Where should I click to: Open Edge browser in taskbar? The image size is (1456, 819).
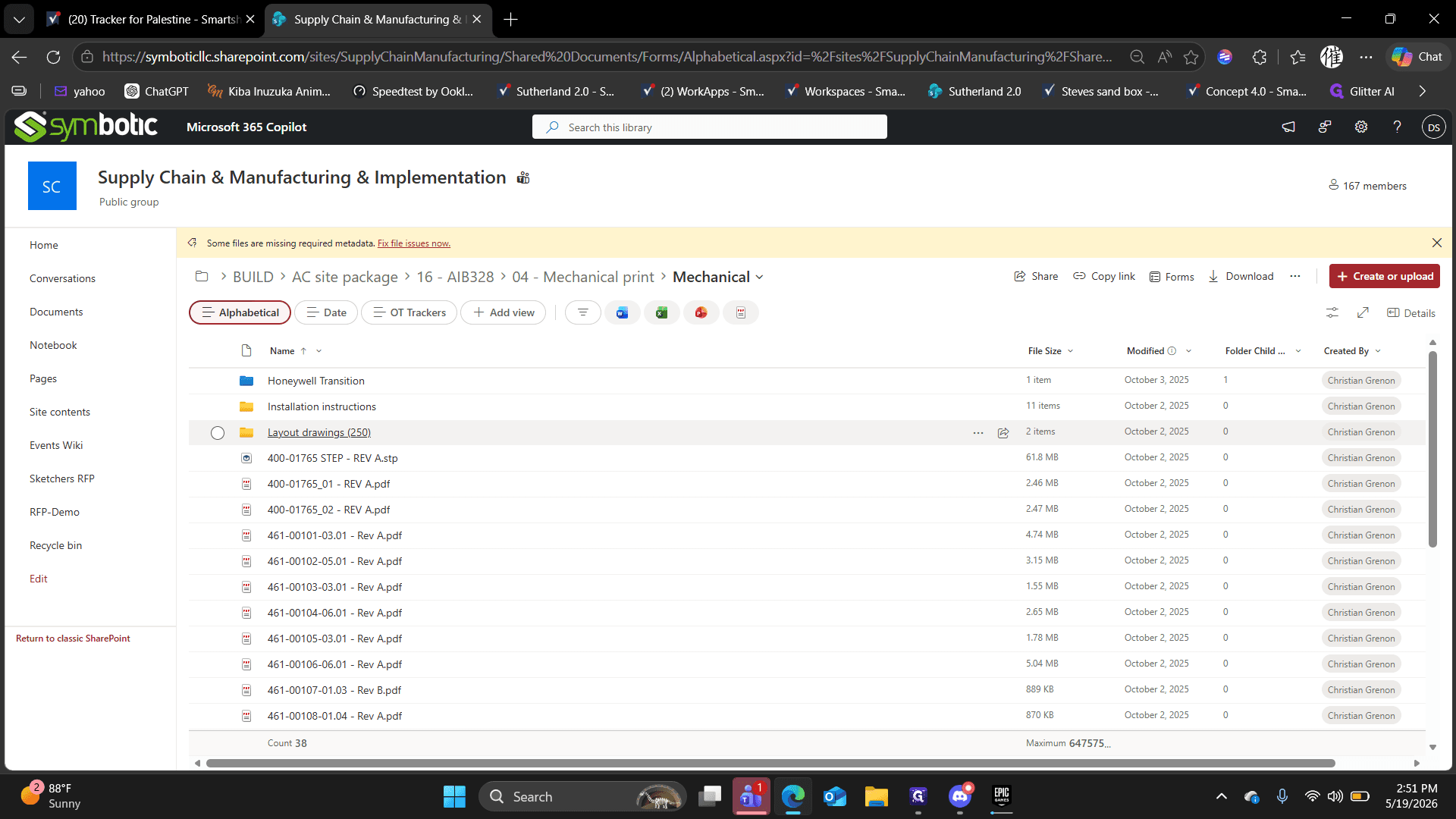point(793,796)
